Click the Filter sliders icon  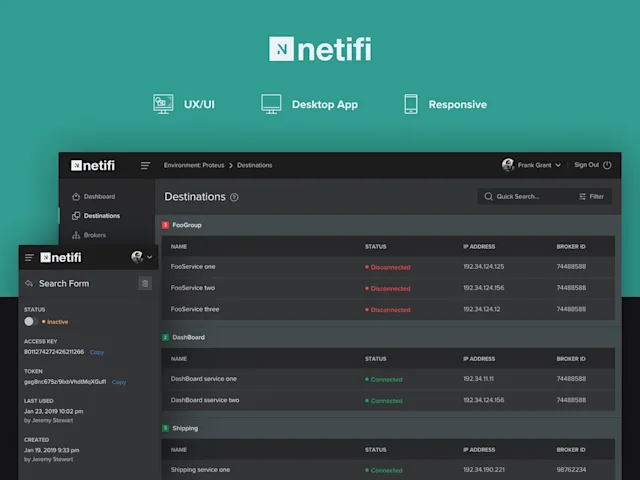pos(582,196)
